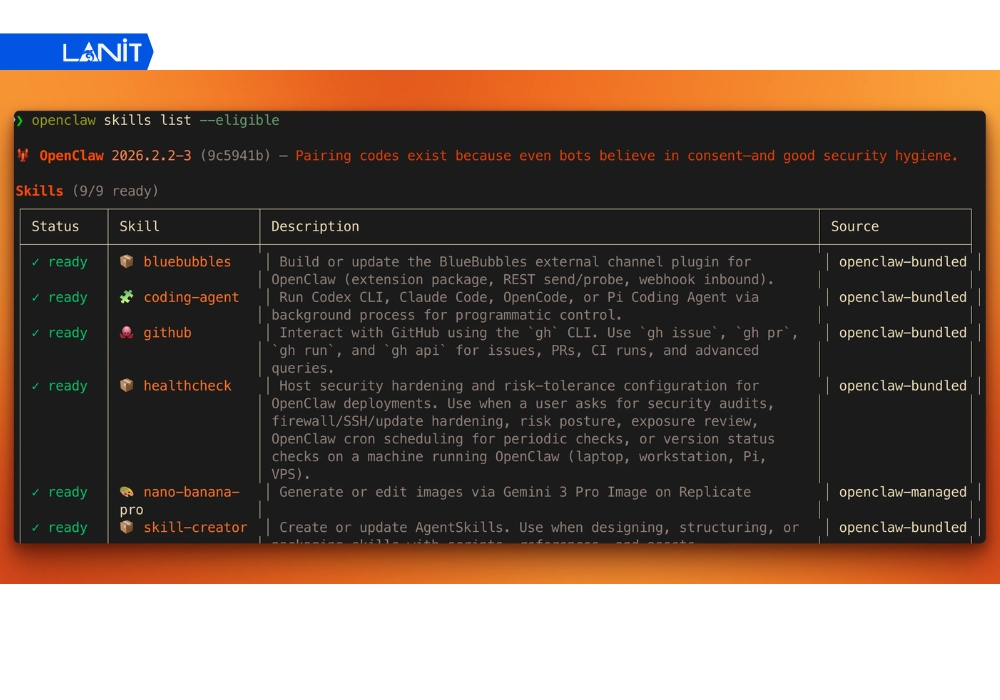Screen dimensions: 1000x700
Task: Click the Status column header
Action: coord(55,226)
